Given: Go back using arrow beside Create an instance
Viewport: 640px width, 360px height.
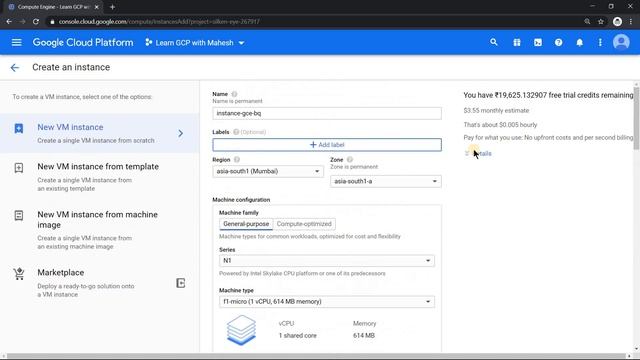Looking at the screenshot, I should pyautogui.click(x=15, y=67).
